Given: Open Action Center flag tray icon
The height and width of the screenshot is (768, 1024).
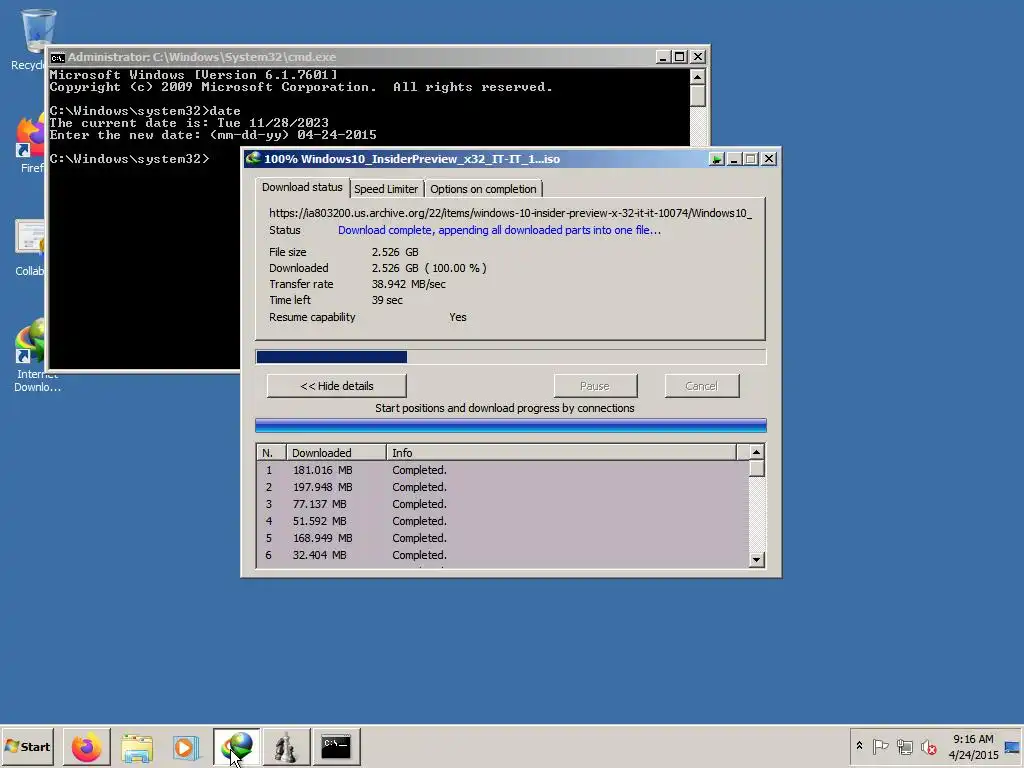Looking at the screenshot, I should coord(880,746).
